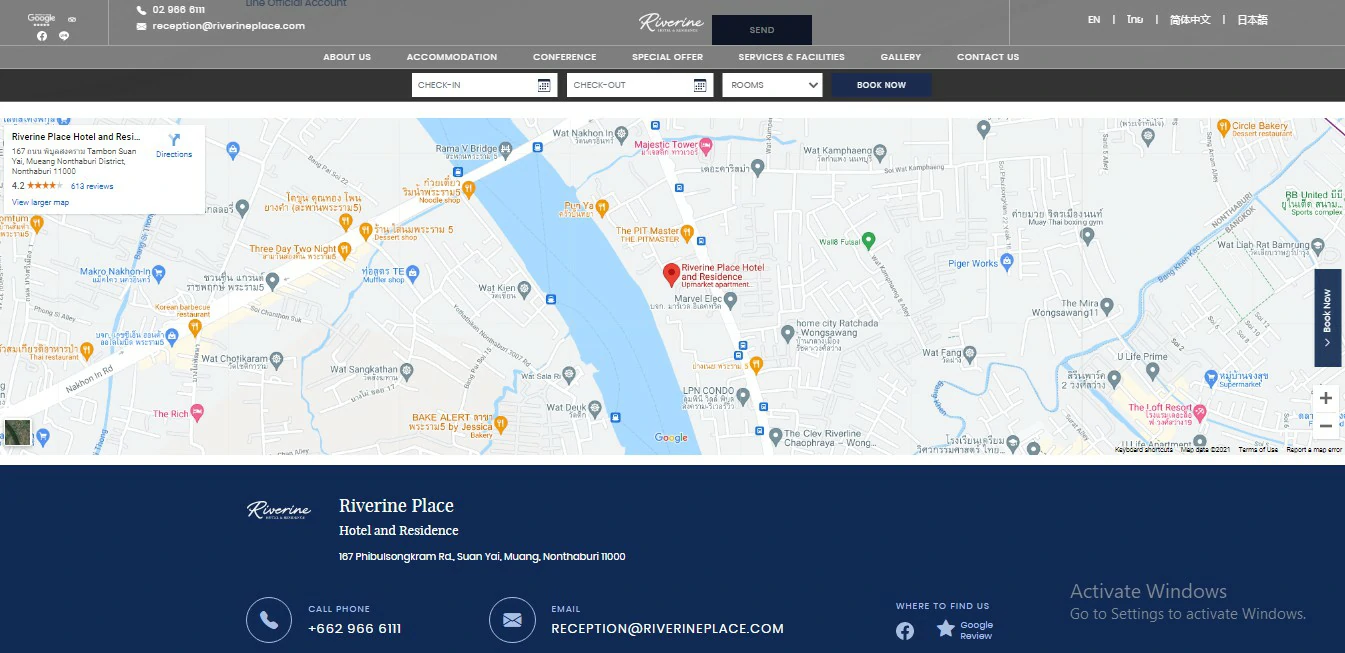The image size is (1345, 653).
Task: Click the TripAdvisor icon in header
Action: 72,19
